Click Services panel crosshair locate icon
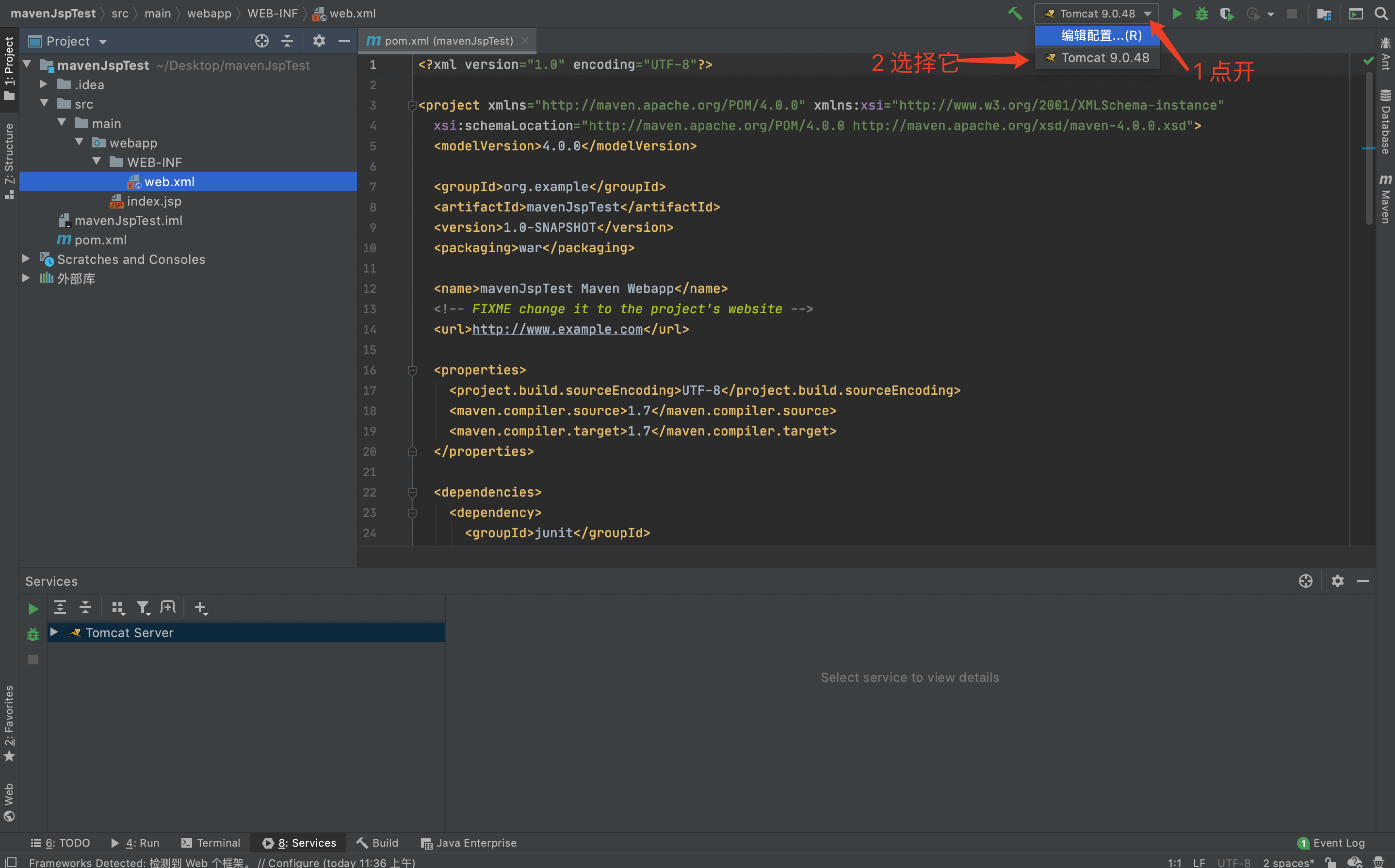The width and height of the screenshot is (1395, 868). 1305,581
